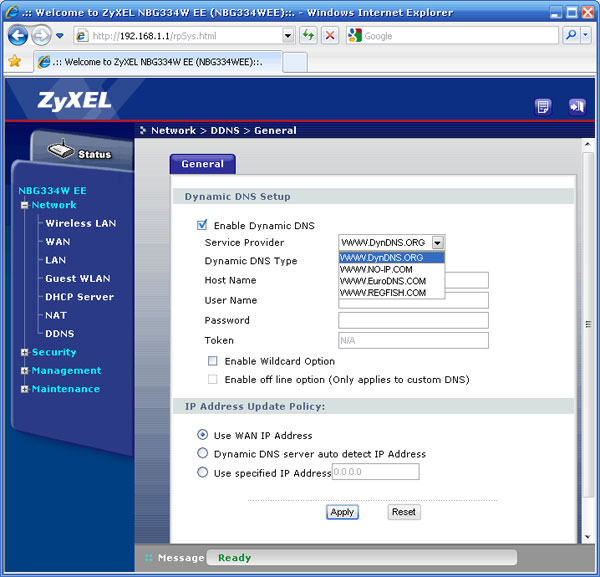Click the search magnifier icon
This screenshot has width=600, height=577.
coord(572,35)
